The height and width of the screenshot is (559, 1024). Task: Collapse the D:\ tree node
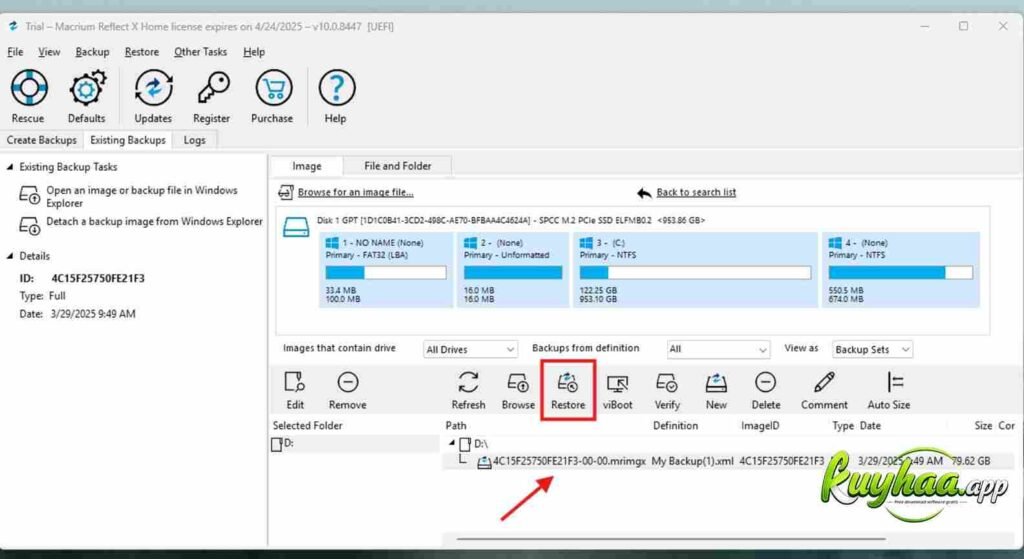[452, 443]
